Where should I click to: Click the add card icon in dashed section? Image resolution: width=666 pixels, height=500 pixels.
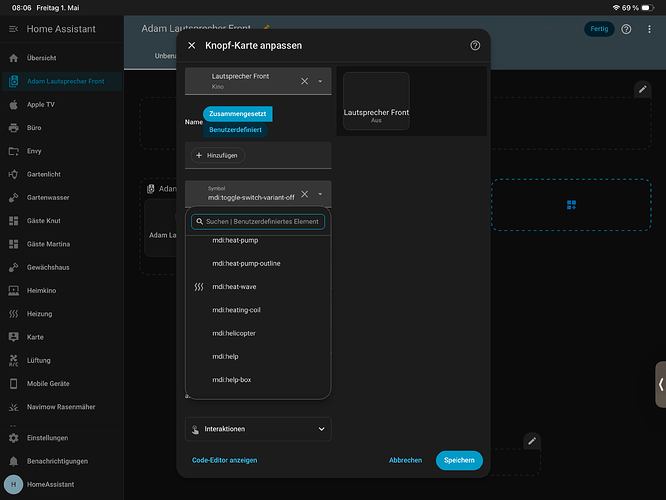click(x=571, y=205)
